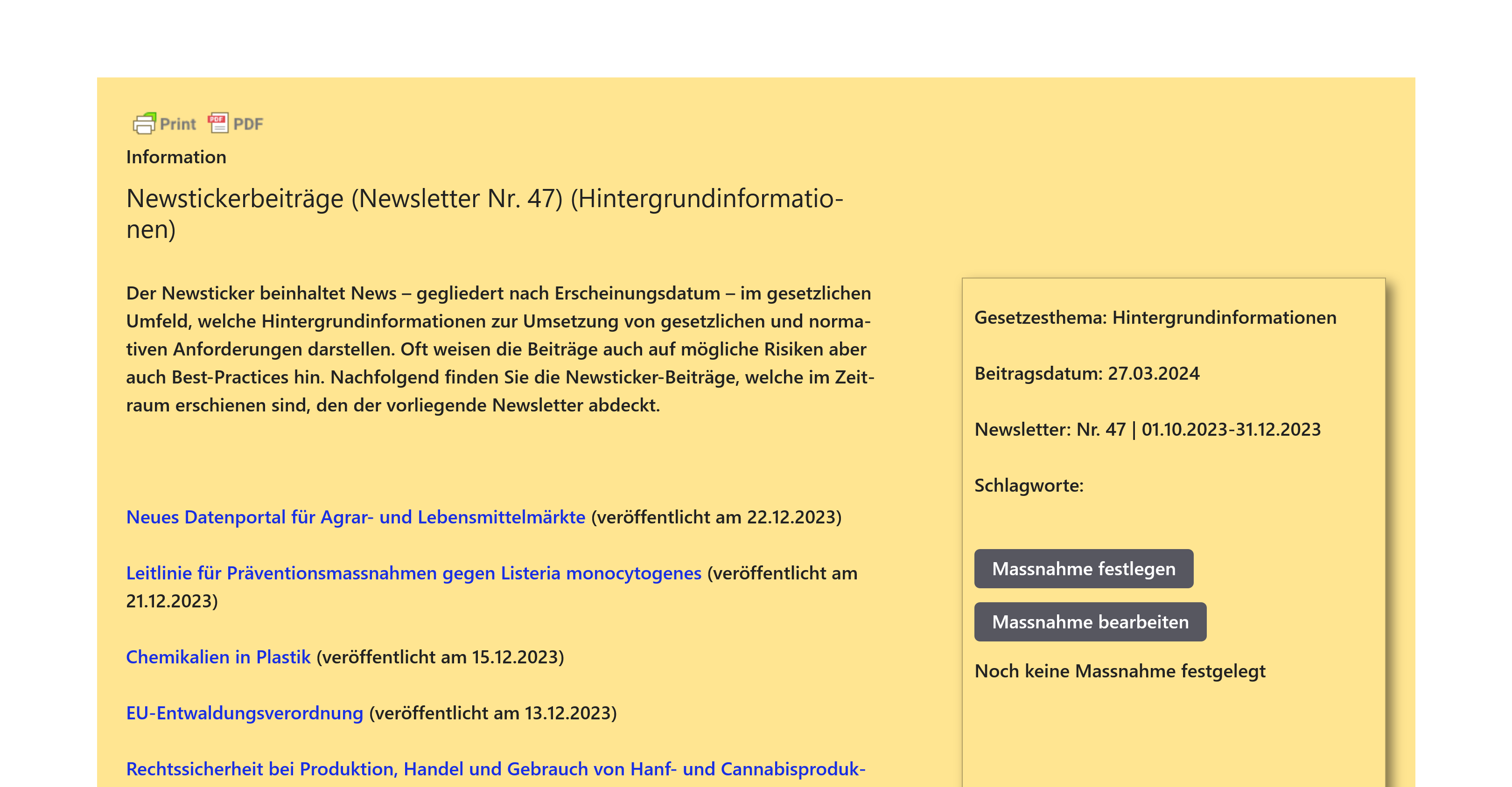
Task: Follow the EU-Entwaldungsverordnung link
Action: pos(245,713)
